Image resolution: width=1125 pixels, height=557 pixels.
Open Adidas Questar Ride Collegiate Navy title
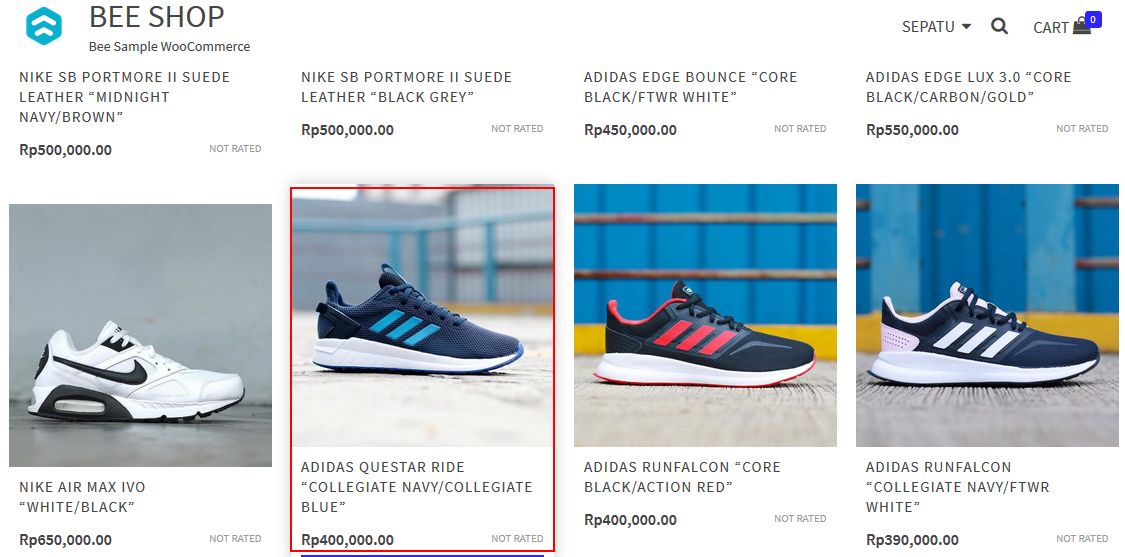point(417,487)
